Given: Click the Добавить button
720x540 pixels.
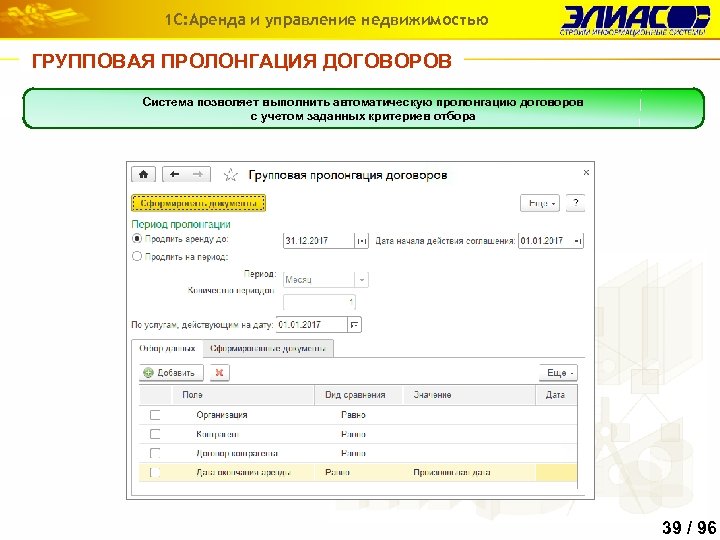Looking at the screenshot, I should point(170,373).
